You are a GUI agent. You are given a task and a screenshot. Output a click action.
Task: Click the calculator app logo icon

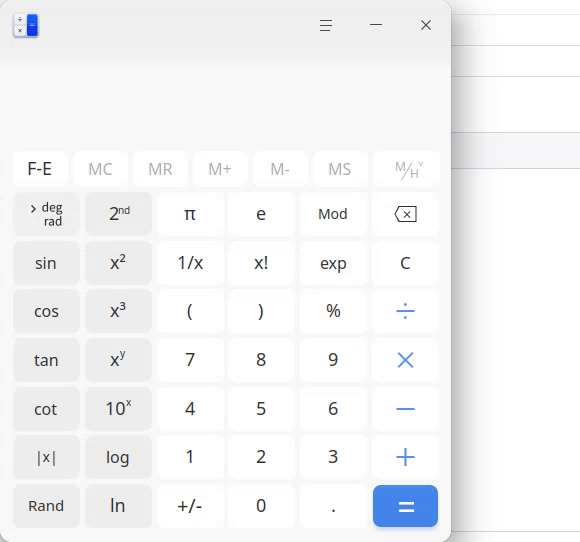[x=26, y=26]
